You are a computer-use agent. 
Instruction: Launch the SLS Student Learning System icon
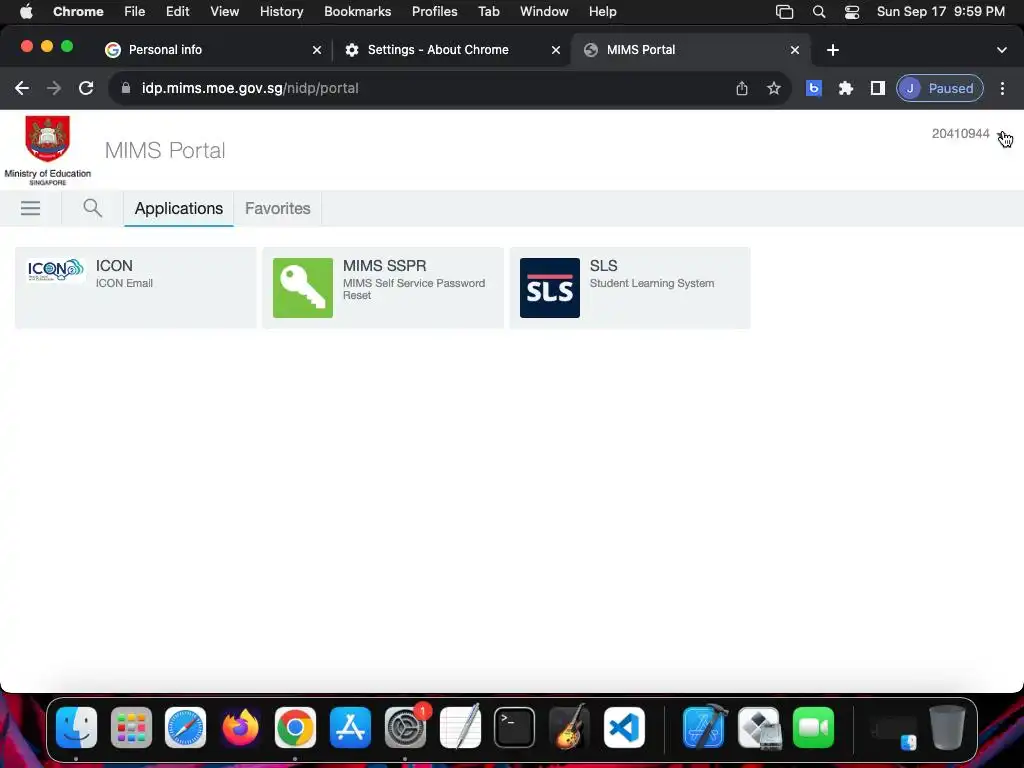tap(549, 287)
